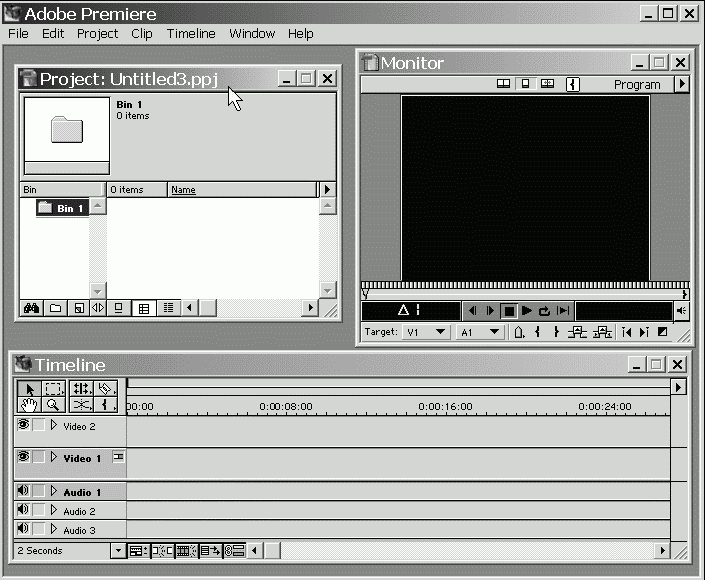705x580 pixels.
Task: Sort by the Name column header
Action: coord(183,189)
